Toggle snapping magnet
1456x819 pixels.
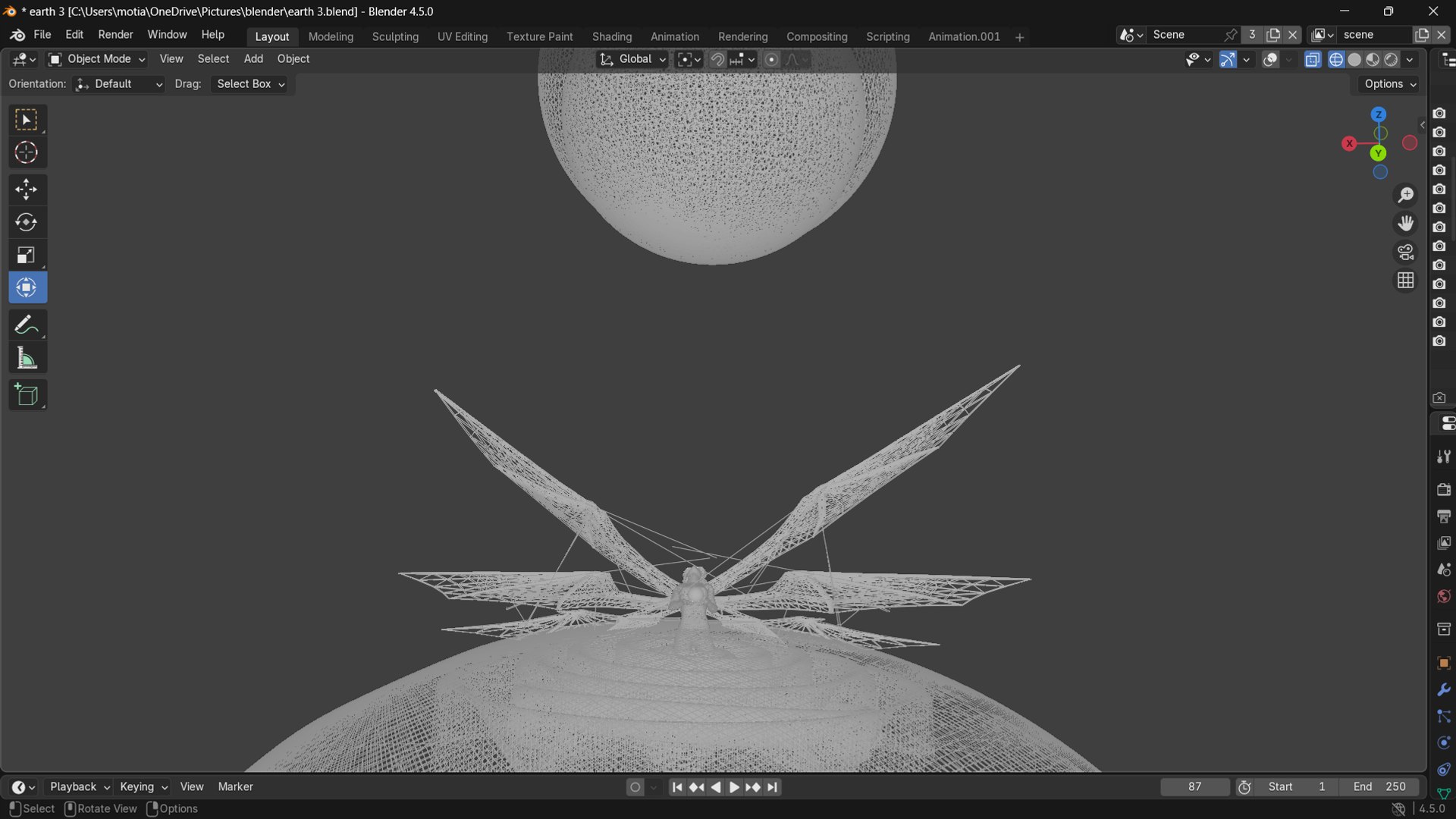[x=717, y=59]
